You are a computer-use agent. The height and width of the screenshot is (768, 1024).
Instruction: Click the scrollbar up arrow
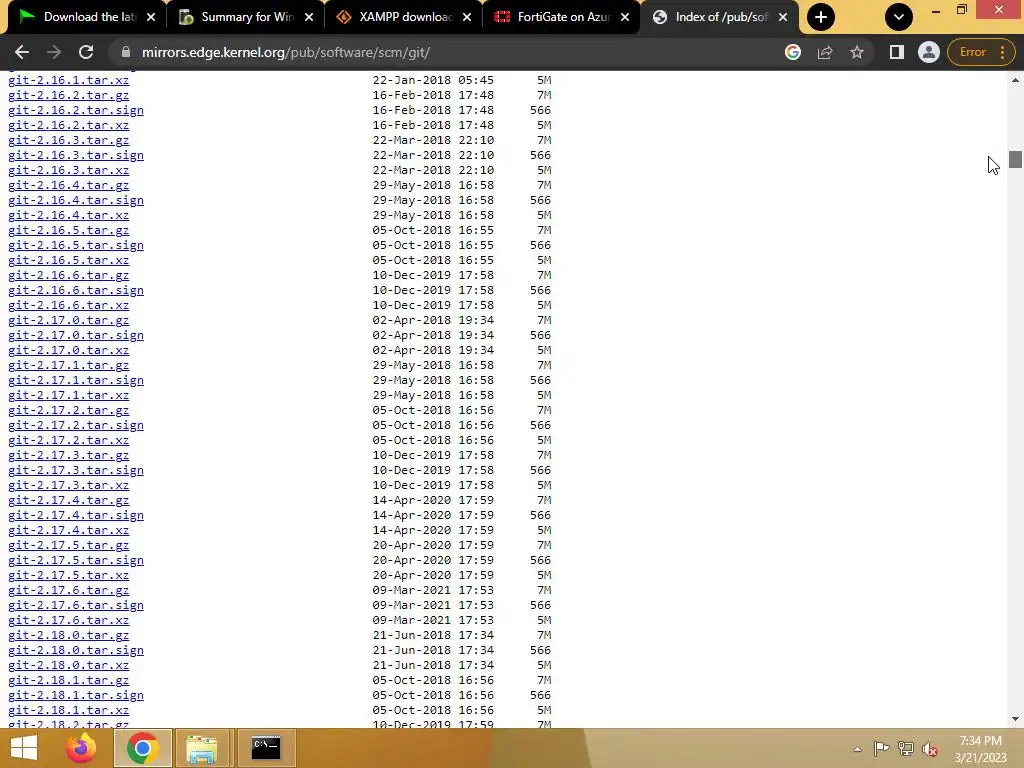[x=1015, y=80]
